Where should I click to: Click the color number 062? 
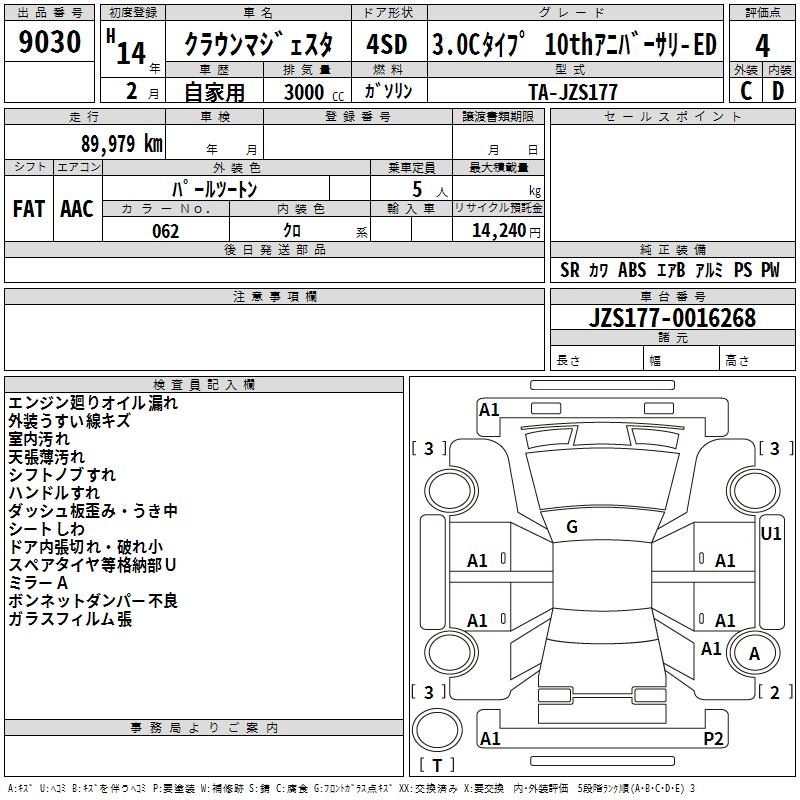(x=166, y=231)
